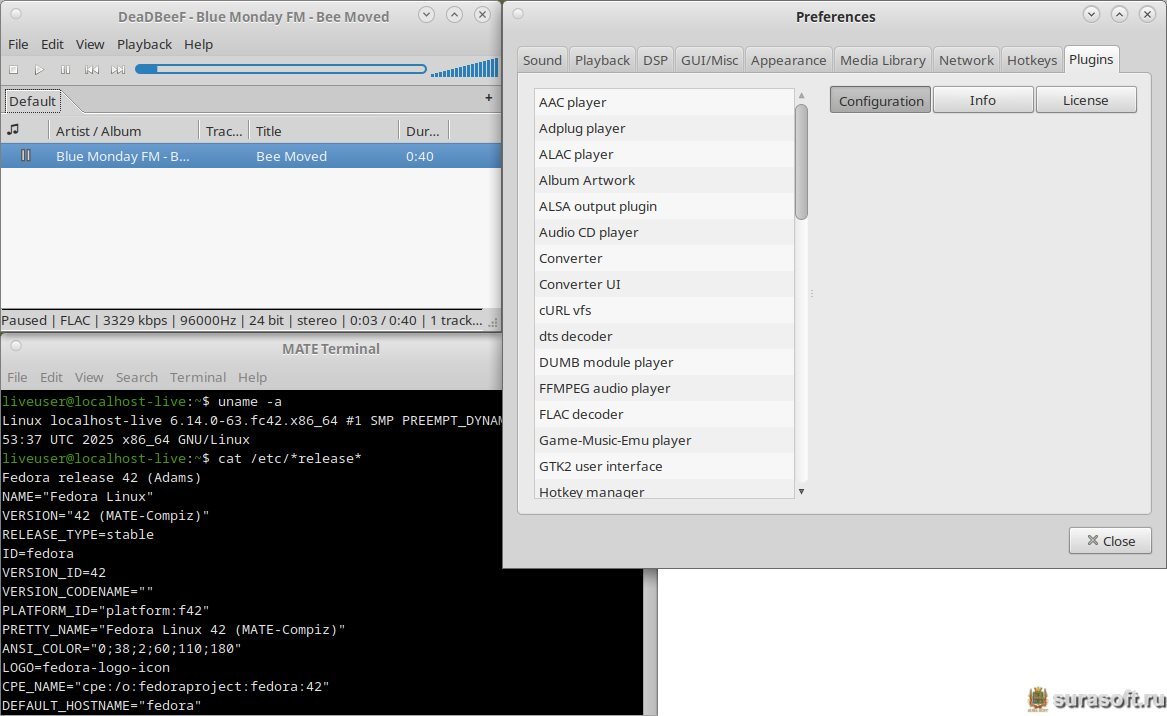Click the plugin list scroll-down arrow

(x=802, y=491)
